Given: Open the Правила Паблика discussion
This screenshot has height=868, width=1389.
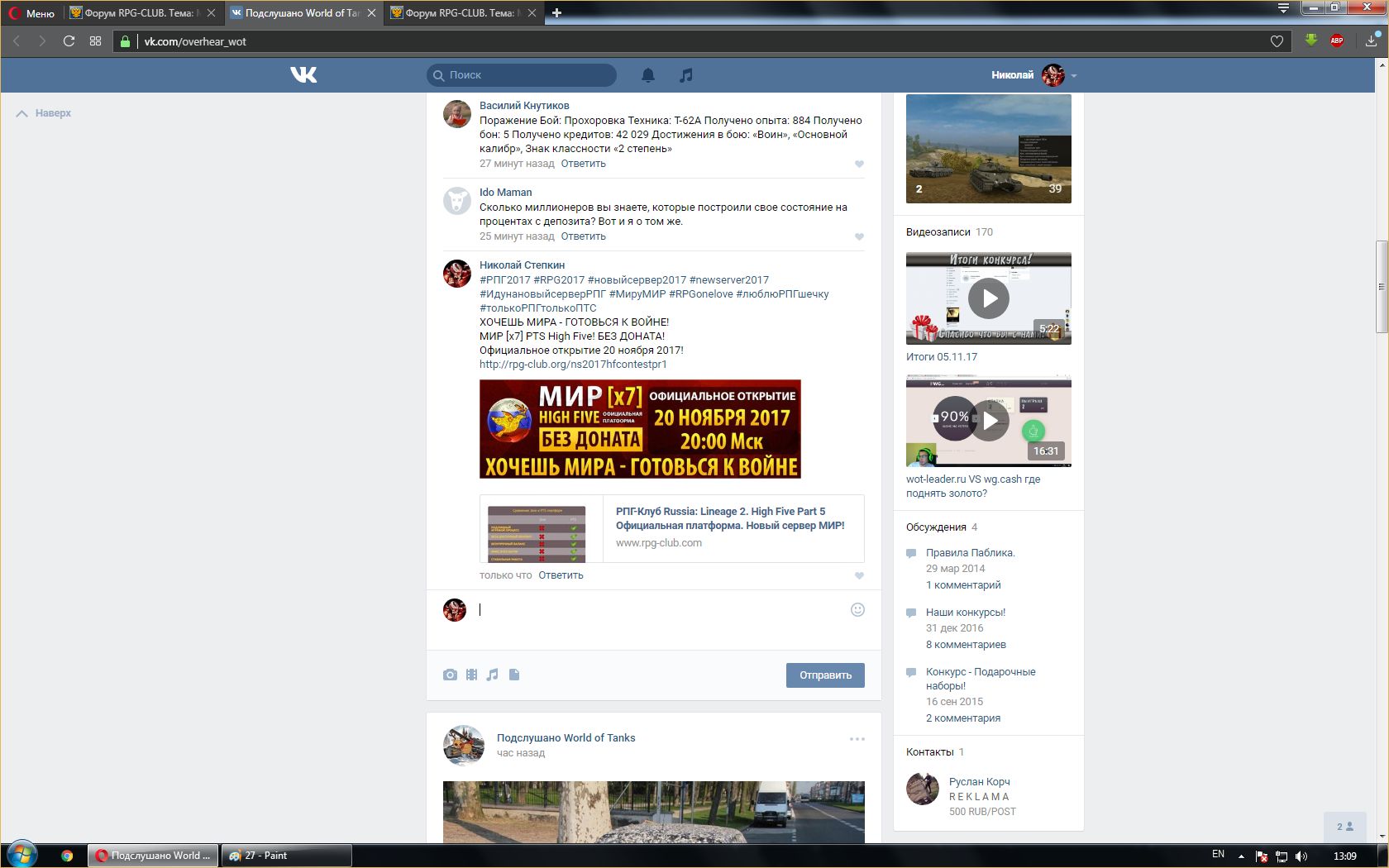Looking at the screenshot, I should [970, 553].
